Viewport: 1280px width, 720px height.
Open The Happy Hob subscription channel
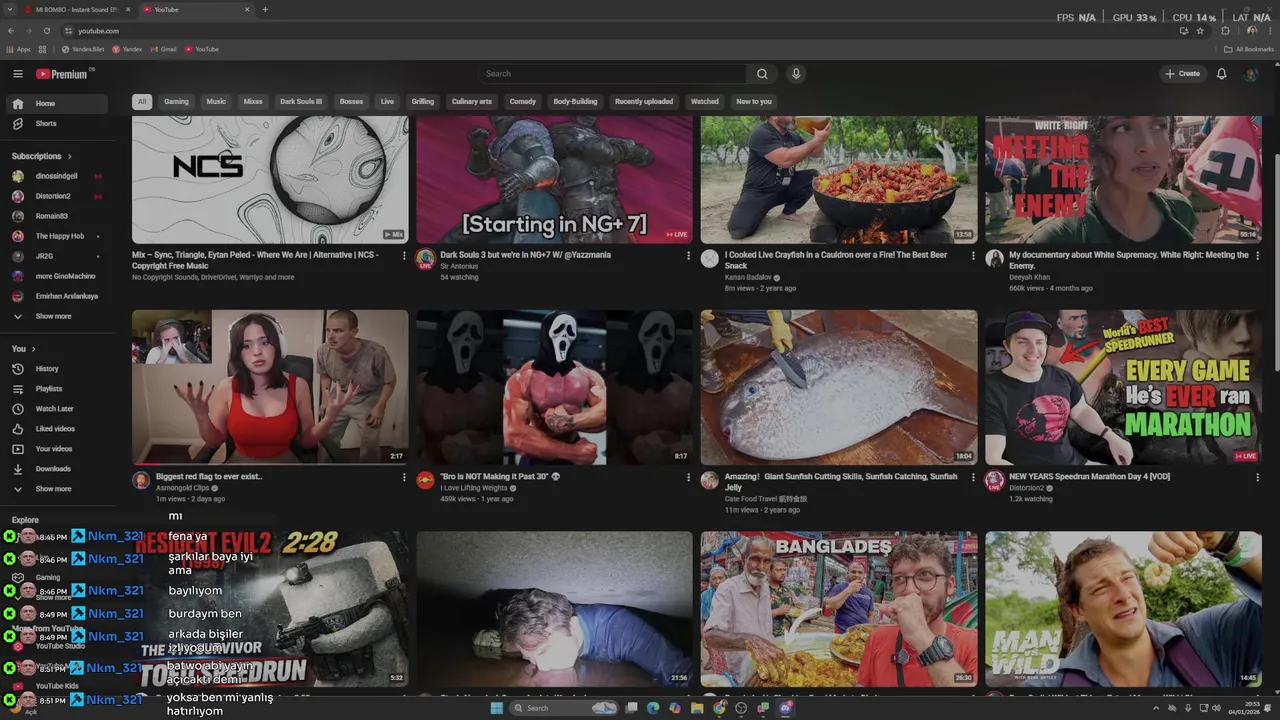point(58,236)
